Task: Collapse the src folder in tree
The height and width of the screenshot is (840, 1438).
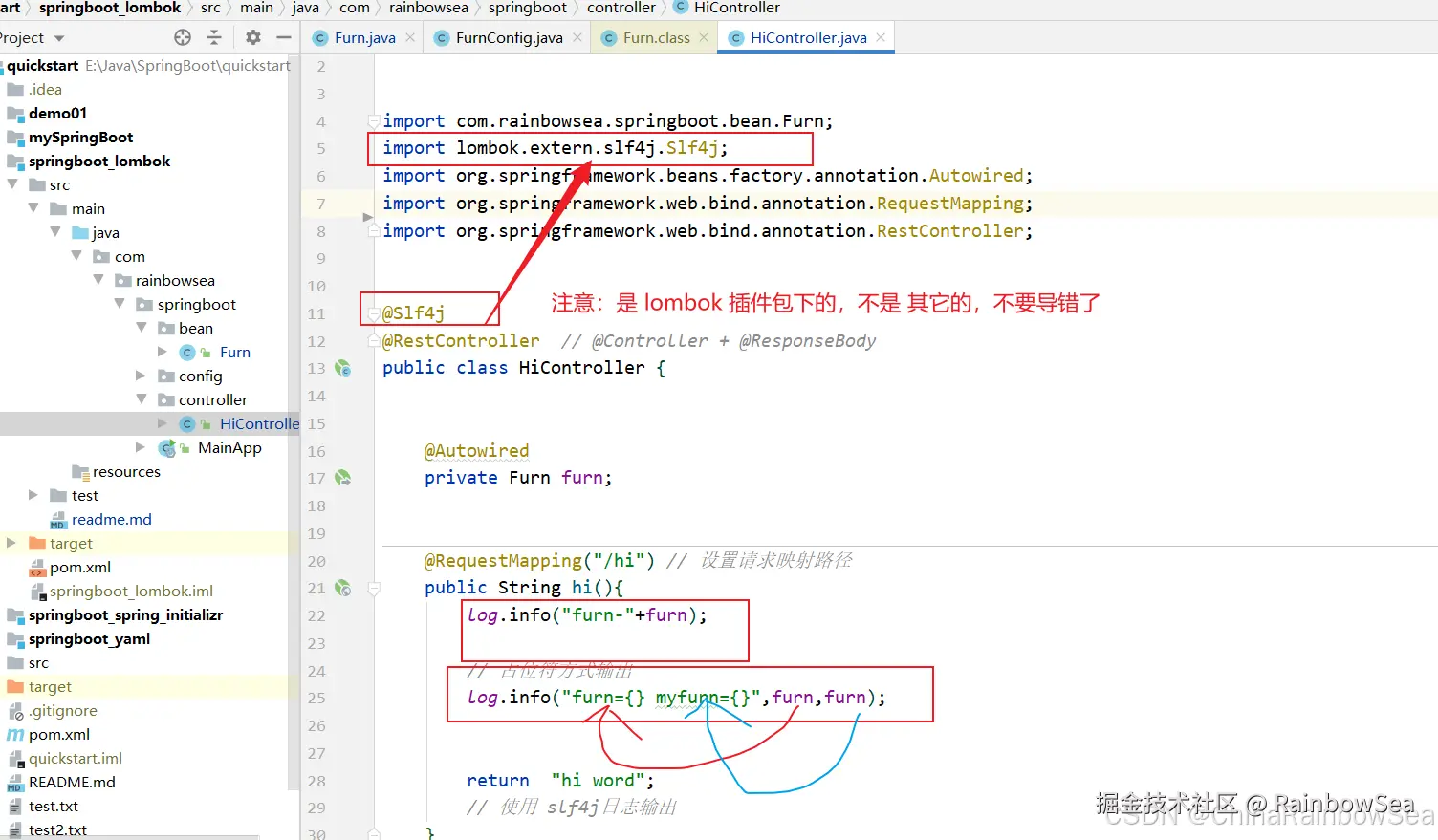Action: click(12, 183)
